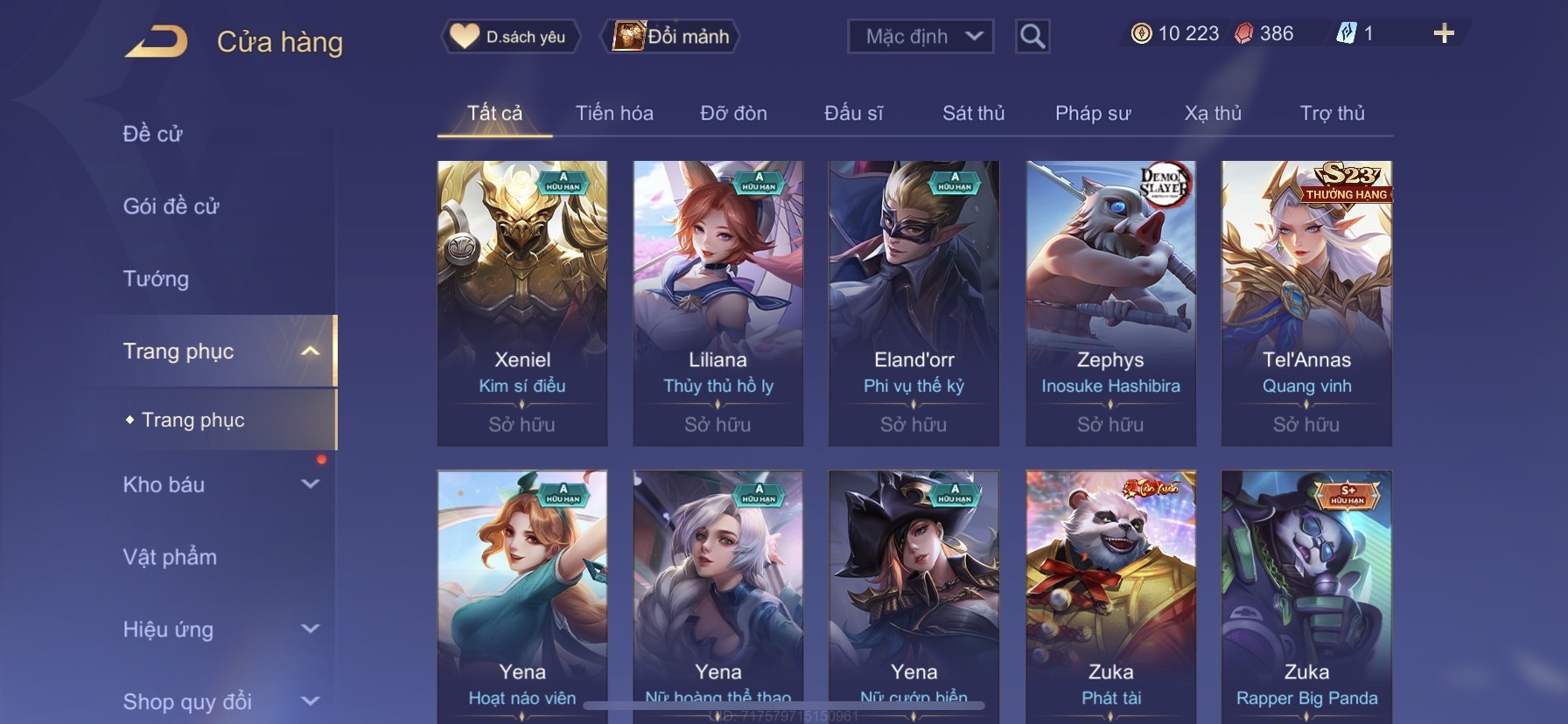Screen dimensions: 1568x724
Task: Expand the Hiệu ứng sidebar section
Action: click(x=310, y=629)
